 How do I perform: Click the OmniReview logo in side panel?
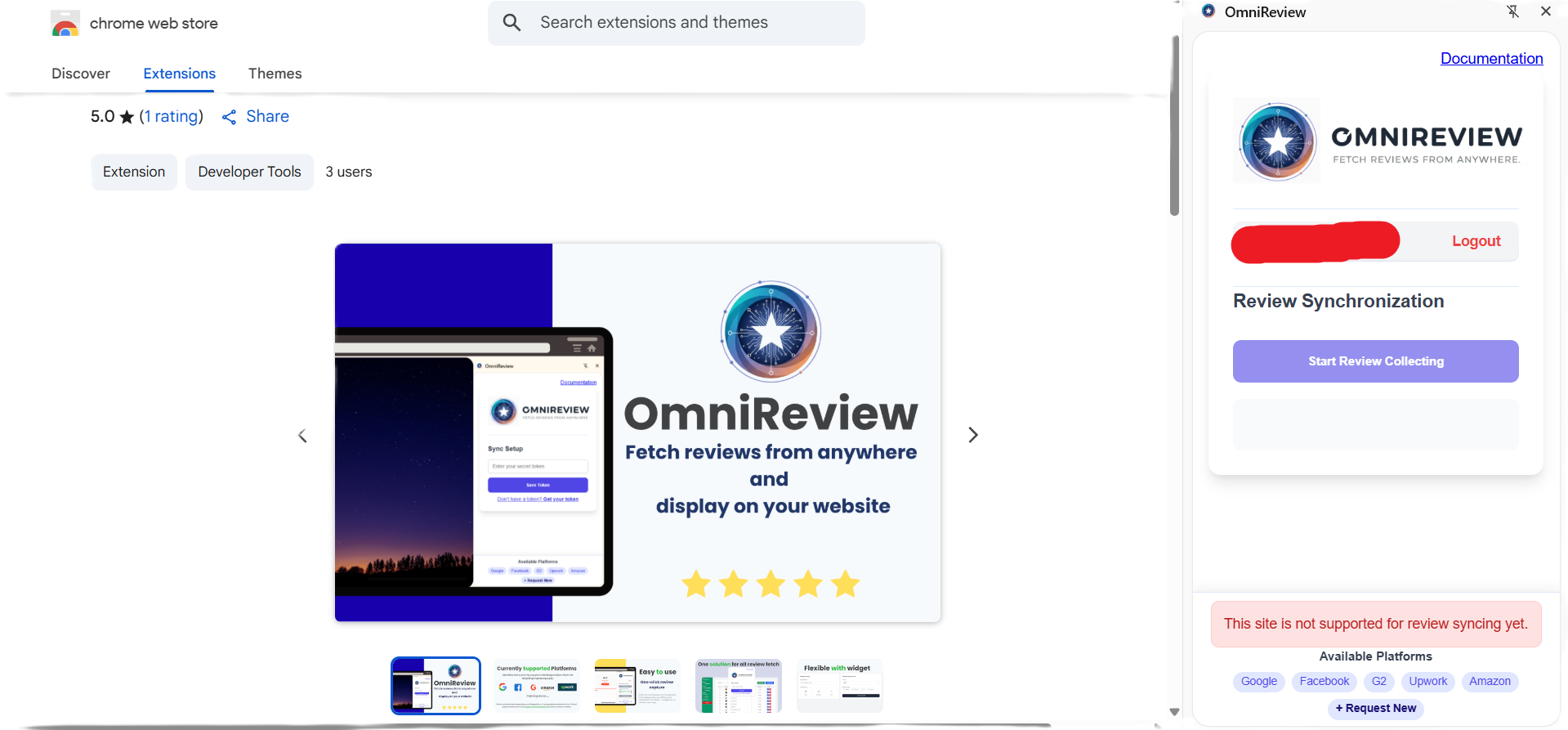[1277, 142]
